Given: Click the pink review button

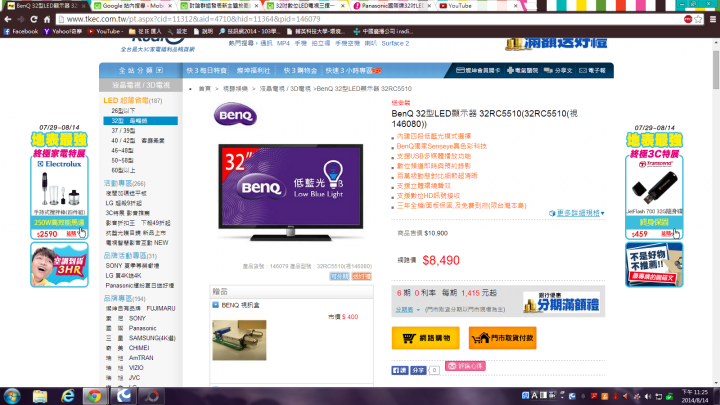Looking at the screenshot, I should pos(465,366).
